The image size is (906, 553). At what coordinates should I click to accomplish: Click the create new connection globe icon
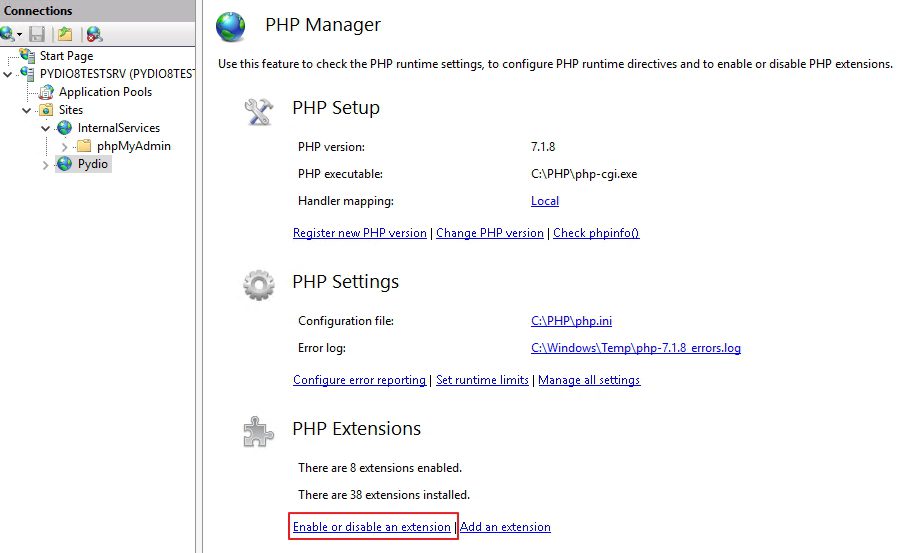click(x=8, y=35)
